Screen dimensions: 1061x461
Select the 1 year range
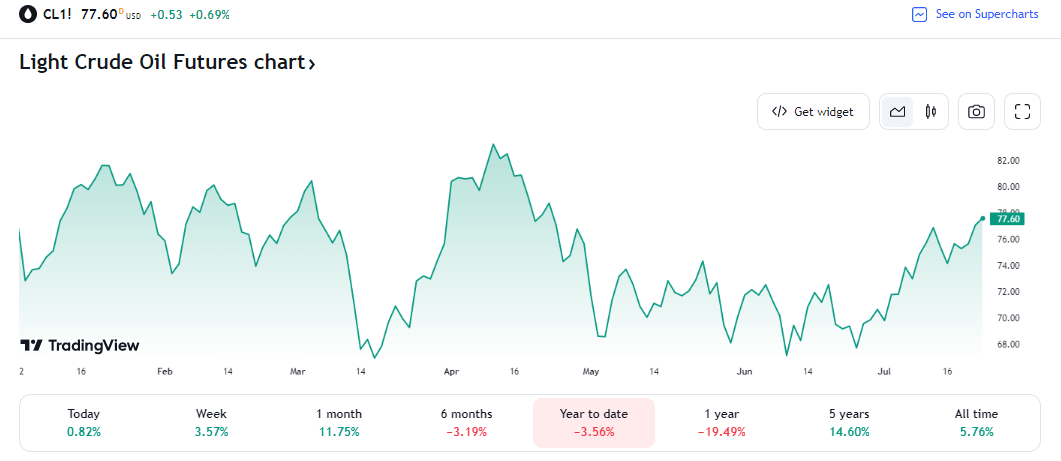click(x=721, y=422)
